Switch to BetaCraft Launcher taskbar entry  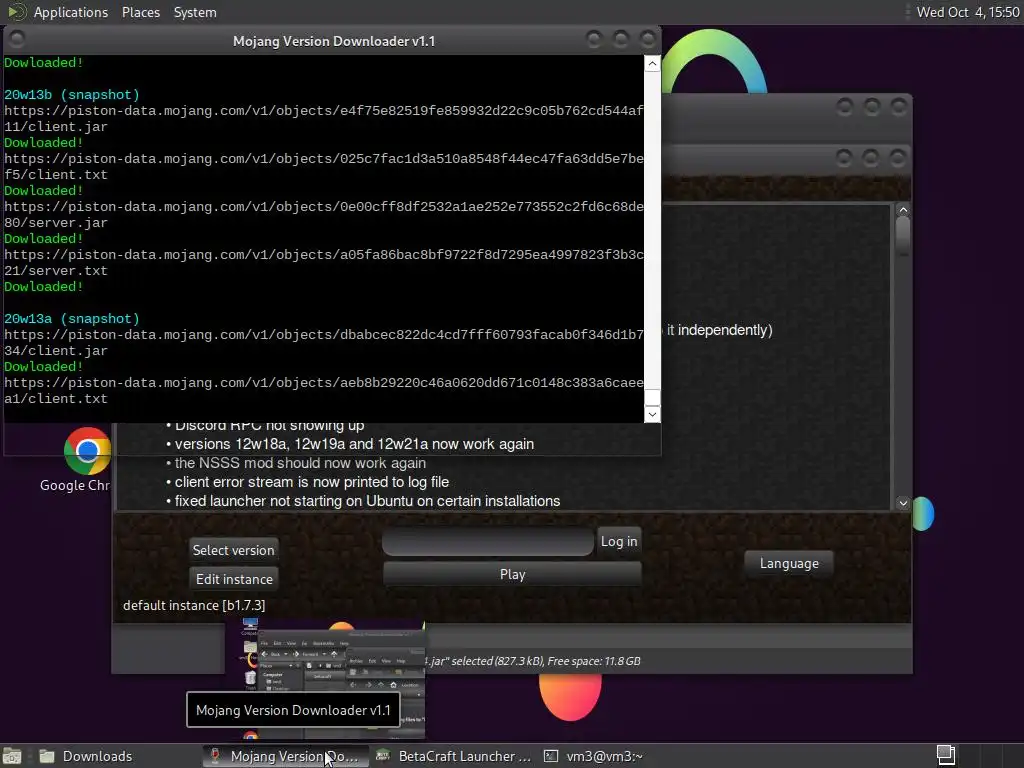453,756
